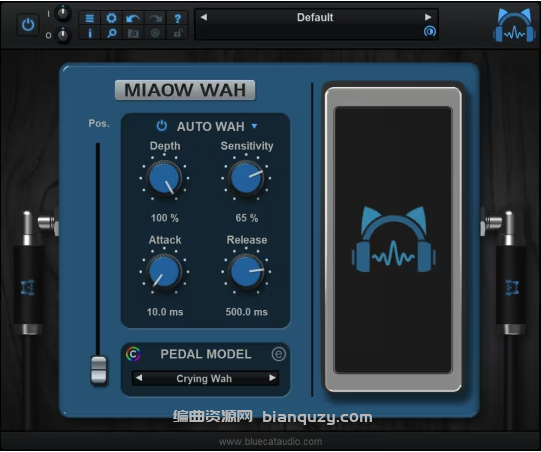Open the gear settings icon
Viewport: 541px width, 452px height.
pyautogui.click(x=111, y=18)
